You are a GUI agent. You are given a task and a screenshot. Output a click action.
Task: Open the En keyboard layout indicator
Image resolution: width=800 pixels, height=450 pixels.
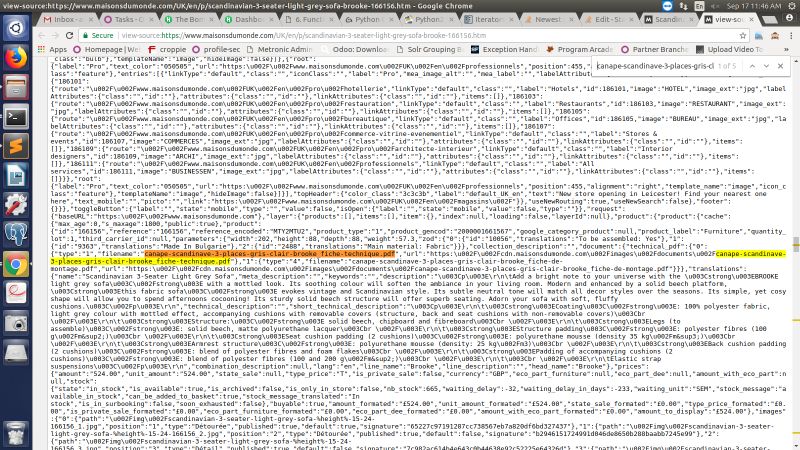[x=699, y=6]
